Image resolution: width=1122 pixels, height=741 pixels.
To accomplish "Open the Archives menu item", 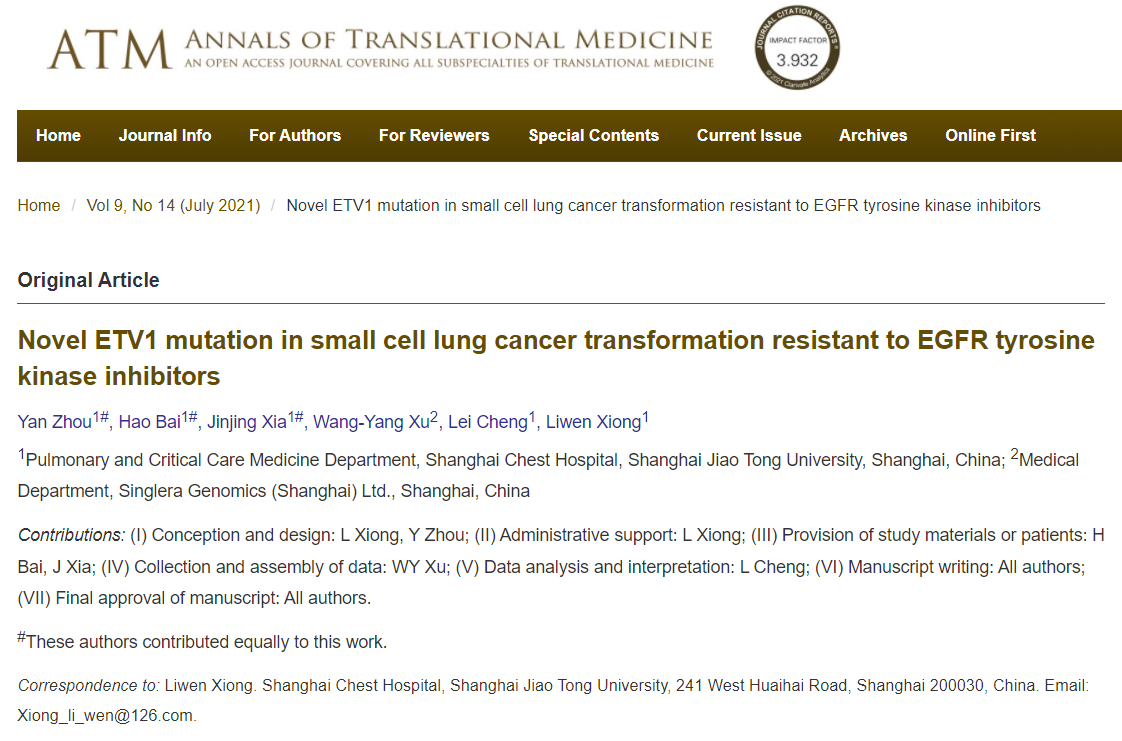I will pos(873,136).
